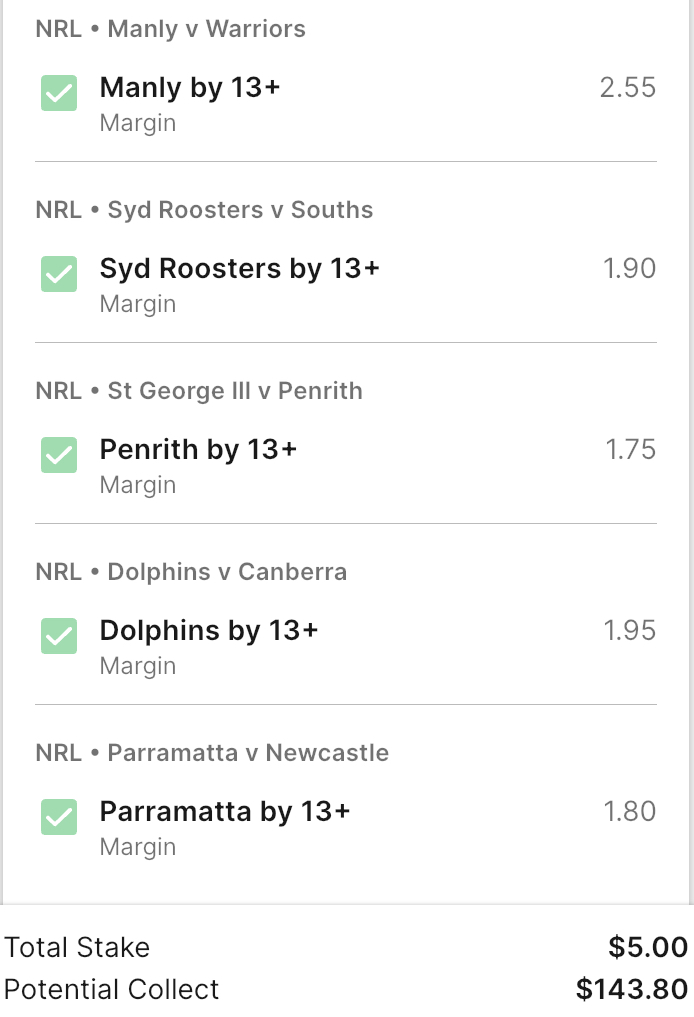Toggle the Dolphins by 13+ checkbox
This screenshot has height=1017, width=694.
click(59, 637)
